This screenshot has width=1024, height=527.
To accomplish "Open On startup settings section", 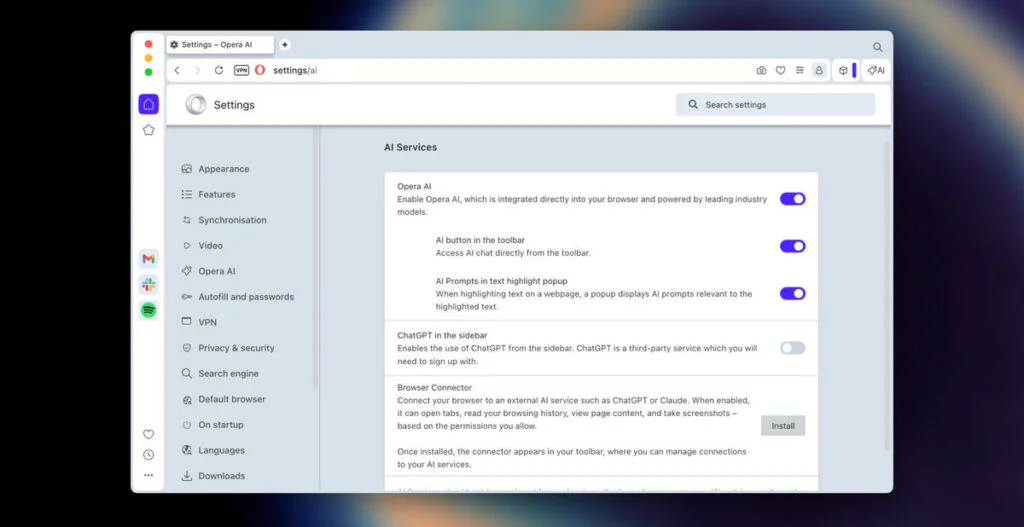I will pyautogui.click(x=212, y=424).
